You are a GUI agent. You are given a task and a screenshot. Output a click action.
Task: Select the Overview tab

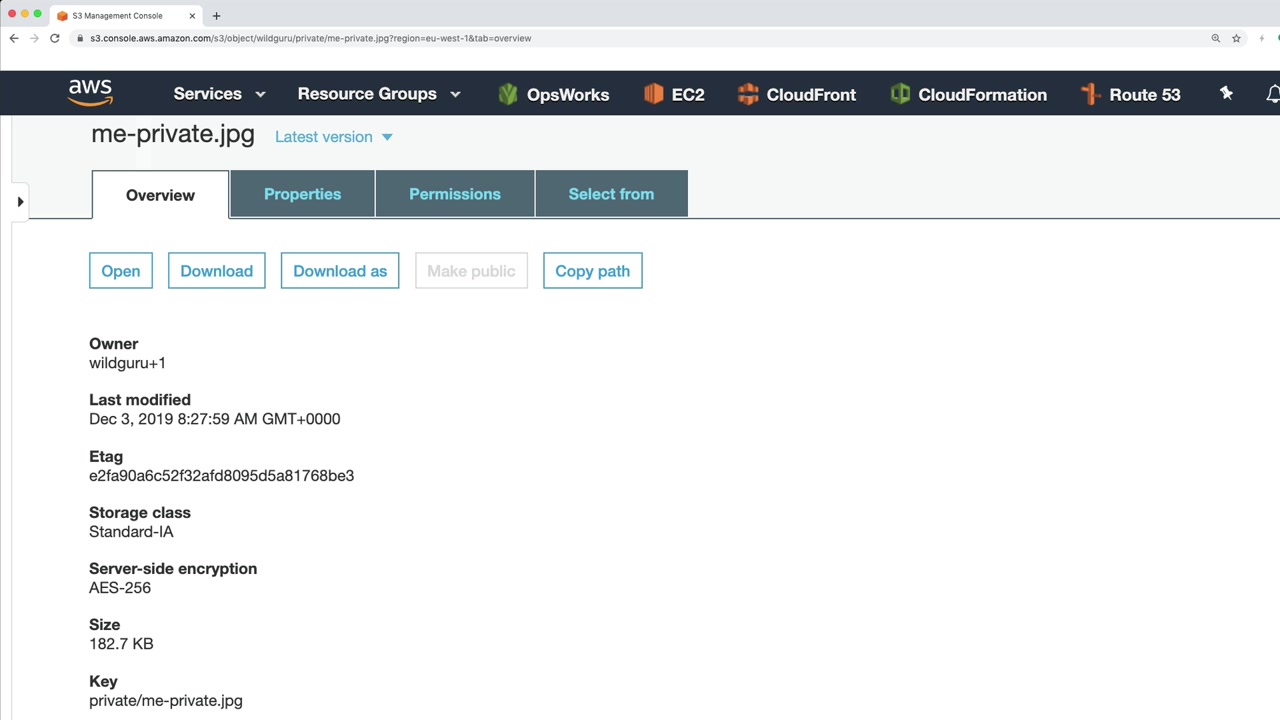(x=160, y=195)
